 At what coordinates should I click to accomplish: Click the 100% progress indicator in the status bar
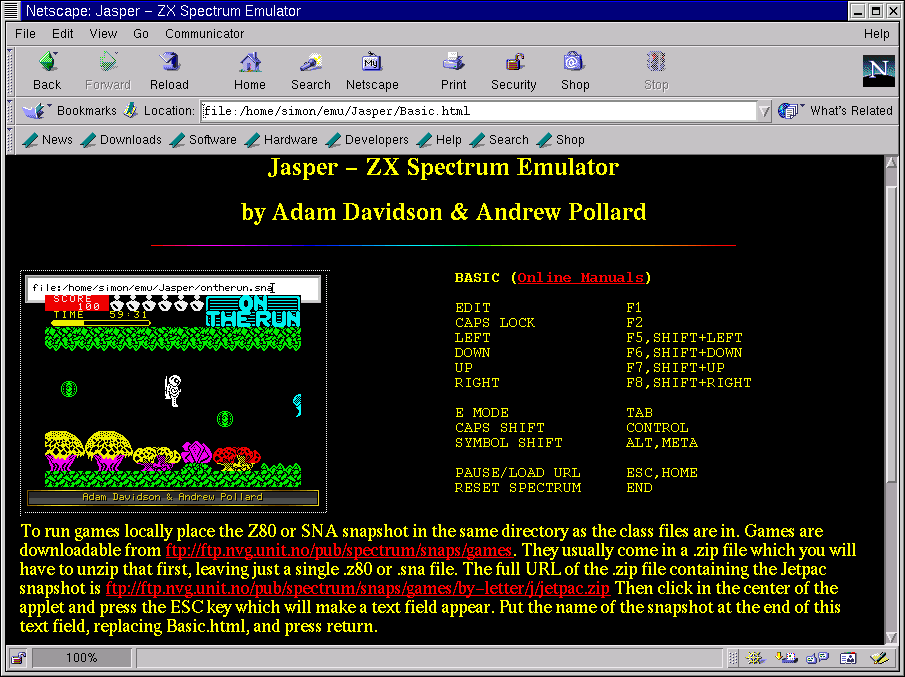[81, 658]
